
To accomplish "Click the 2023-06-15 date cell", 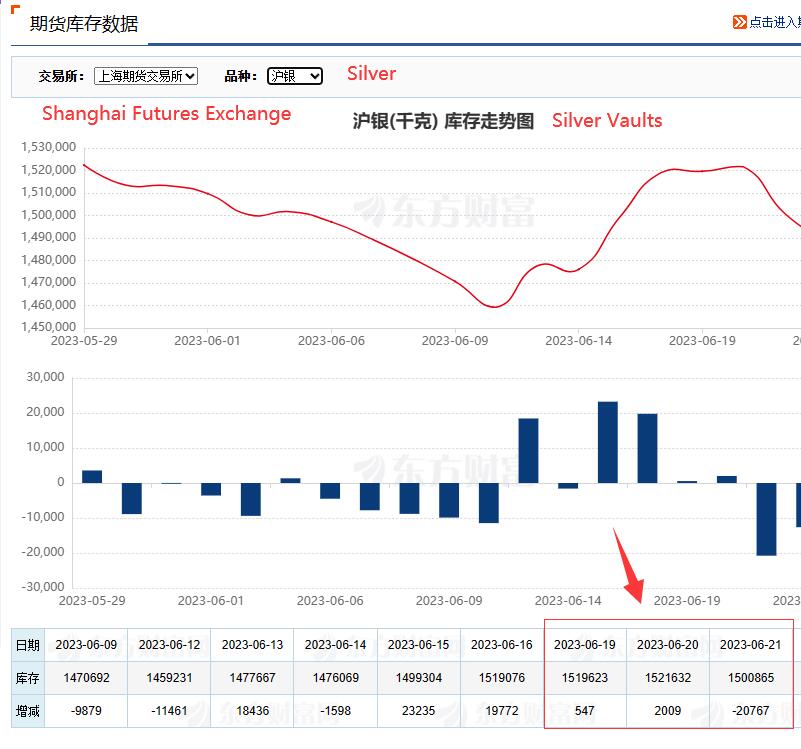I will click(418, 645).
